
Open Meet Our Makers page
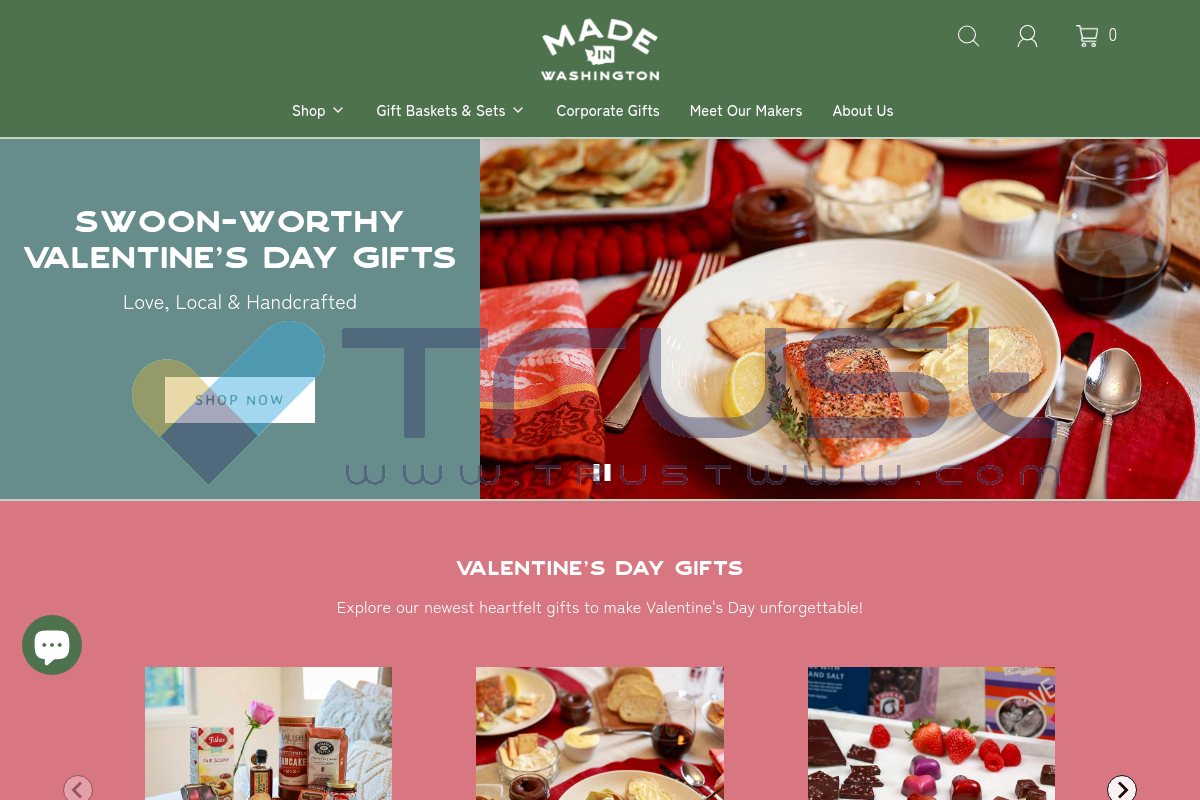tap(746, 111)
